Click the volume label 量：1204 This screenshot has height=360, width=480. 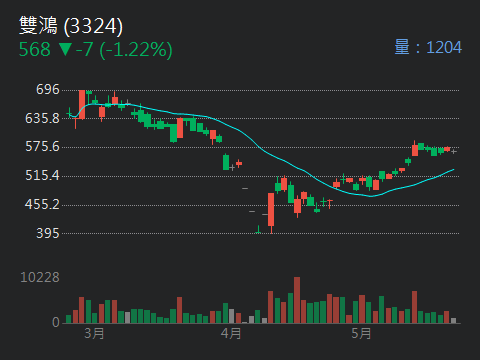(x=428, y=47)
